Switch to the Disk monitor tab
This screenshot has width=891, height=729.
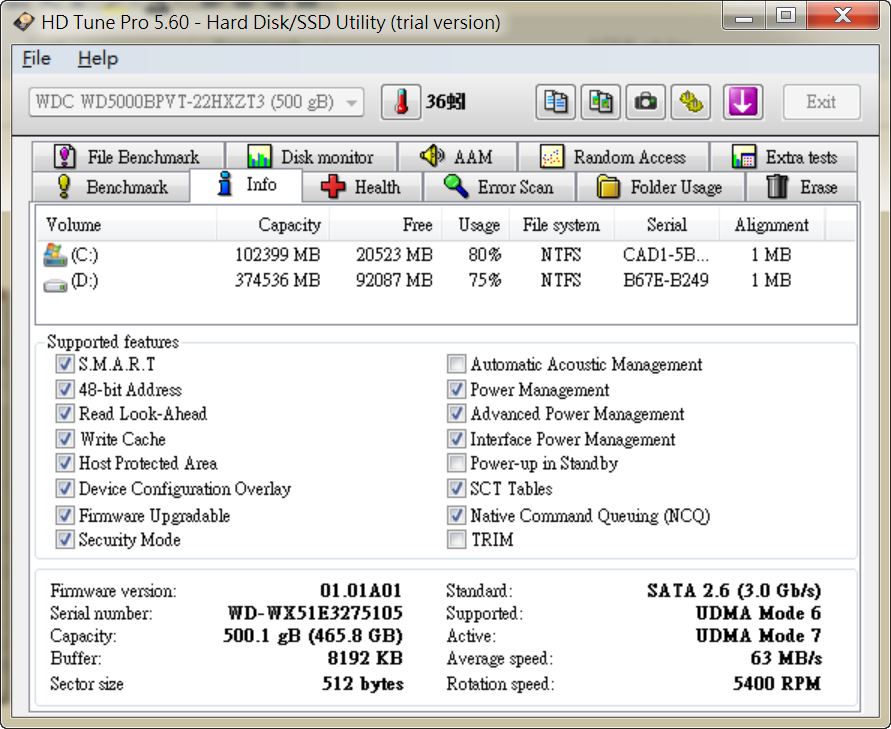click(311, 157)
